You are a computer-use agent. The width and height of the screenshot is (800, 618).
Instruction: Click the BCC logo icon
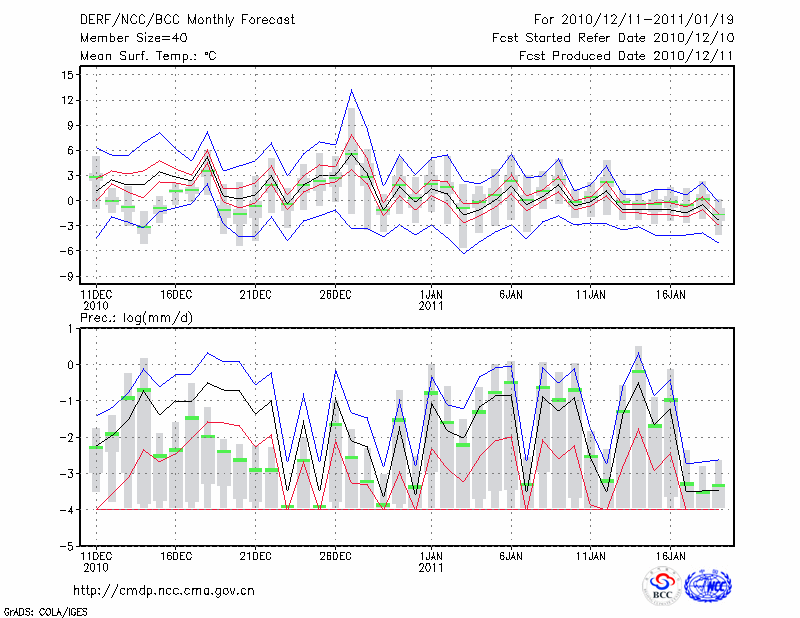[x=662, y=586]
